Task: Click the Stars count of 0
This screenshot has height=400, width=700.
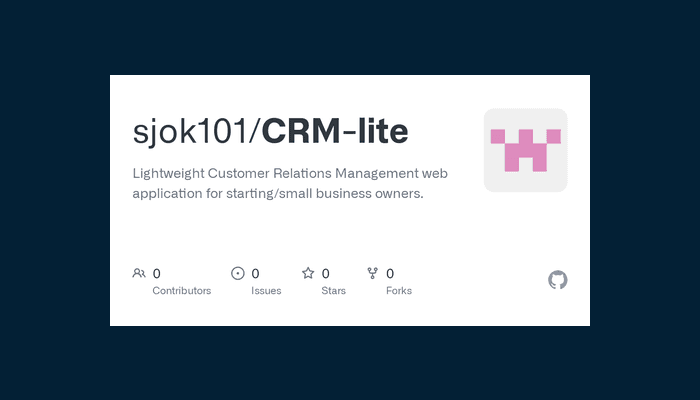Action: pyautogui.click(x=326, y=273)
